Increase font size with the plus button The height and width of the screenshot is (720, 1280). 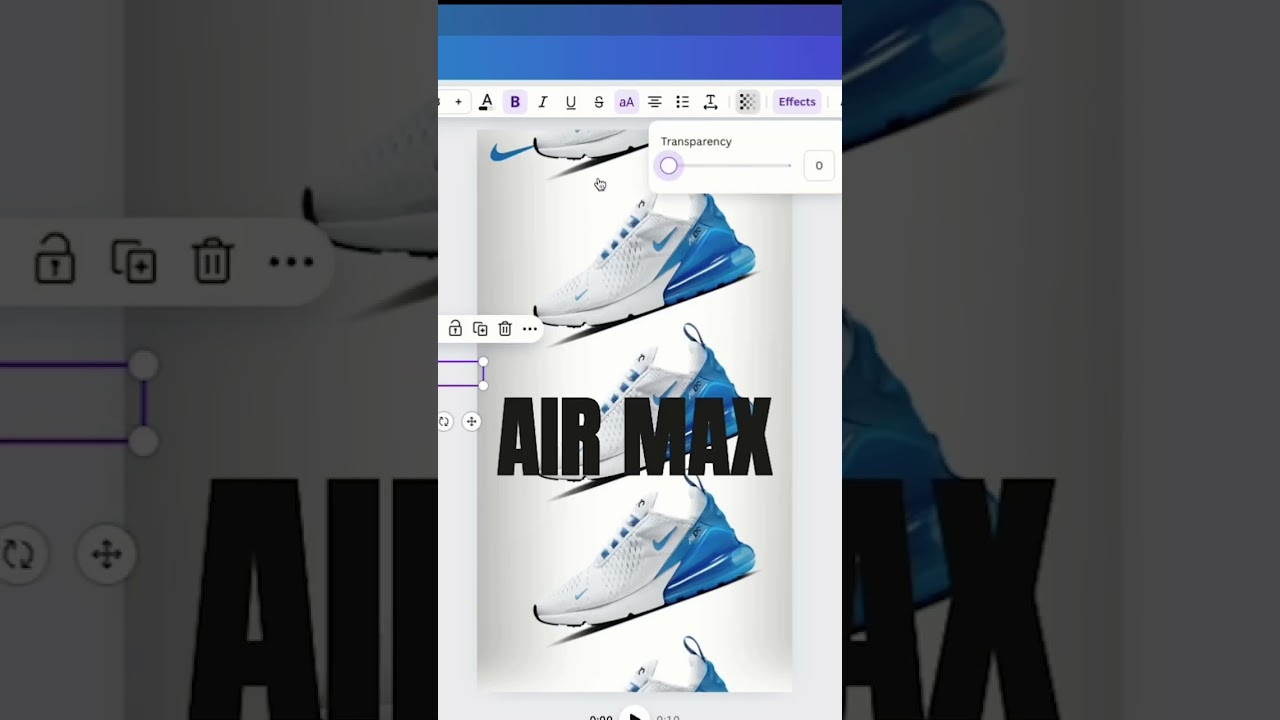pos(458,102)
